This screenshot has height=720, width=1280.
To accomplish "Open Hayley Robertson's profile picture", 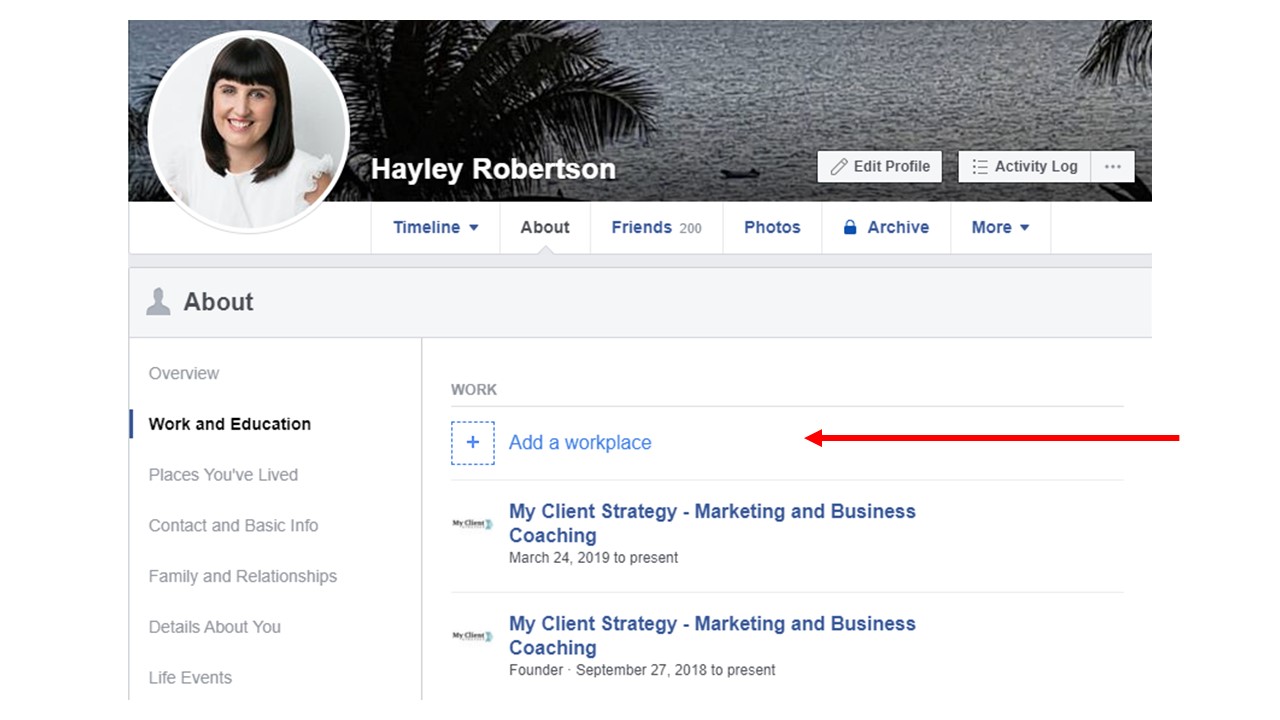I will pos(248,132).
